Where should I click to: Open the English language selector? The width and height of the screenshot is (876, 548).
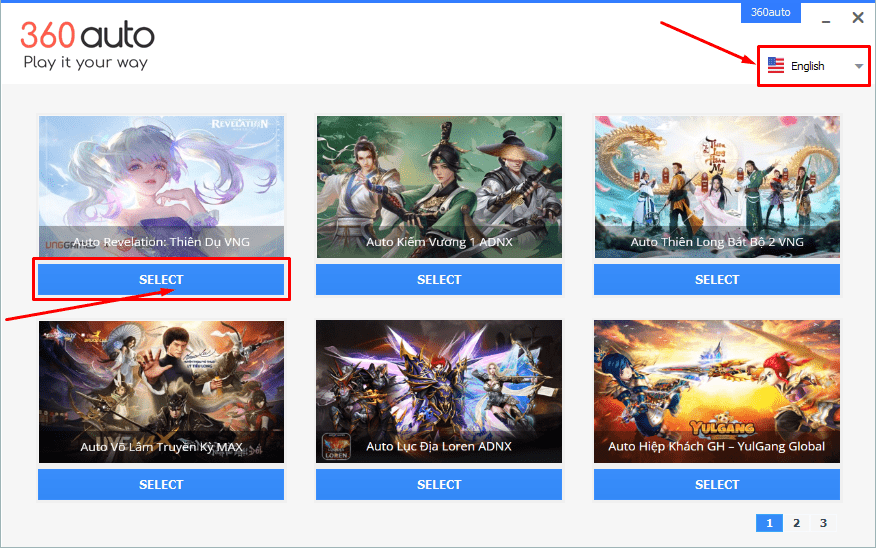coord(813,66)
